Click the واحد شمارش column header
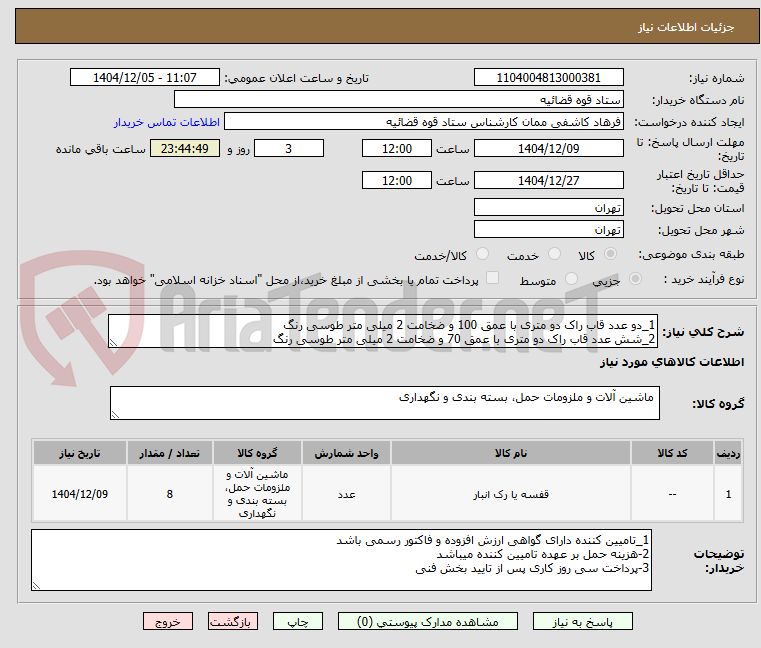Image resolution: width=761 pixels, height=648 pixels. [346, 453]
